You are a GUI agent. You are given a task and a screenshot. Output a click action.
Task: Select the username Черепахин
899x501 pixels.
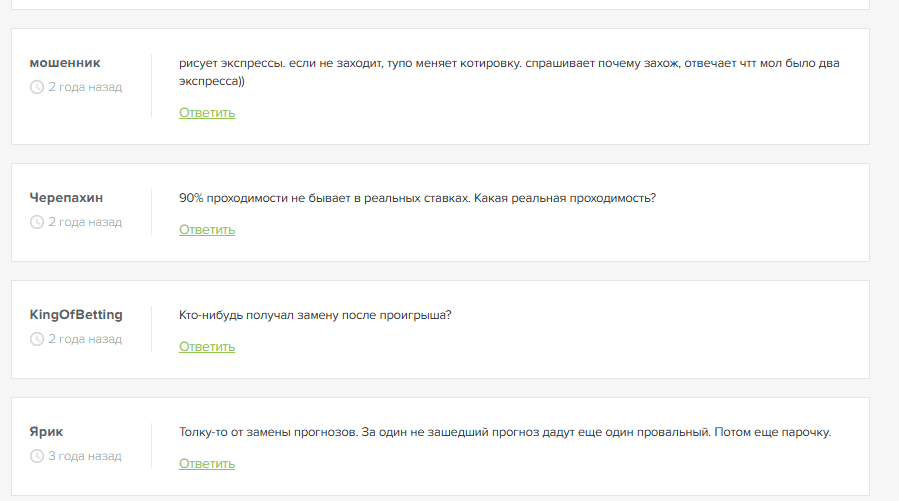[x=67, y=198]
